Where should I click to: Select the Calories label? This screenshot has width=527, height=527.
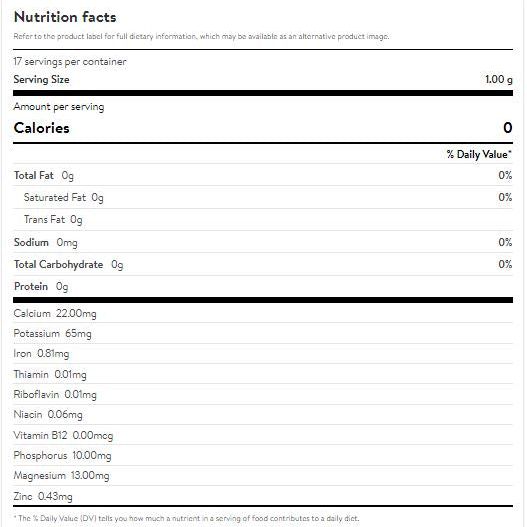[41, 128]
